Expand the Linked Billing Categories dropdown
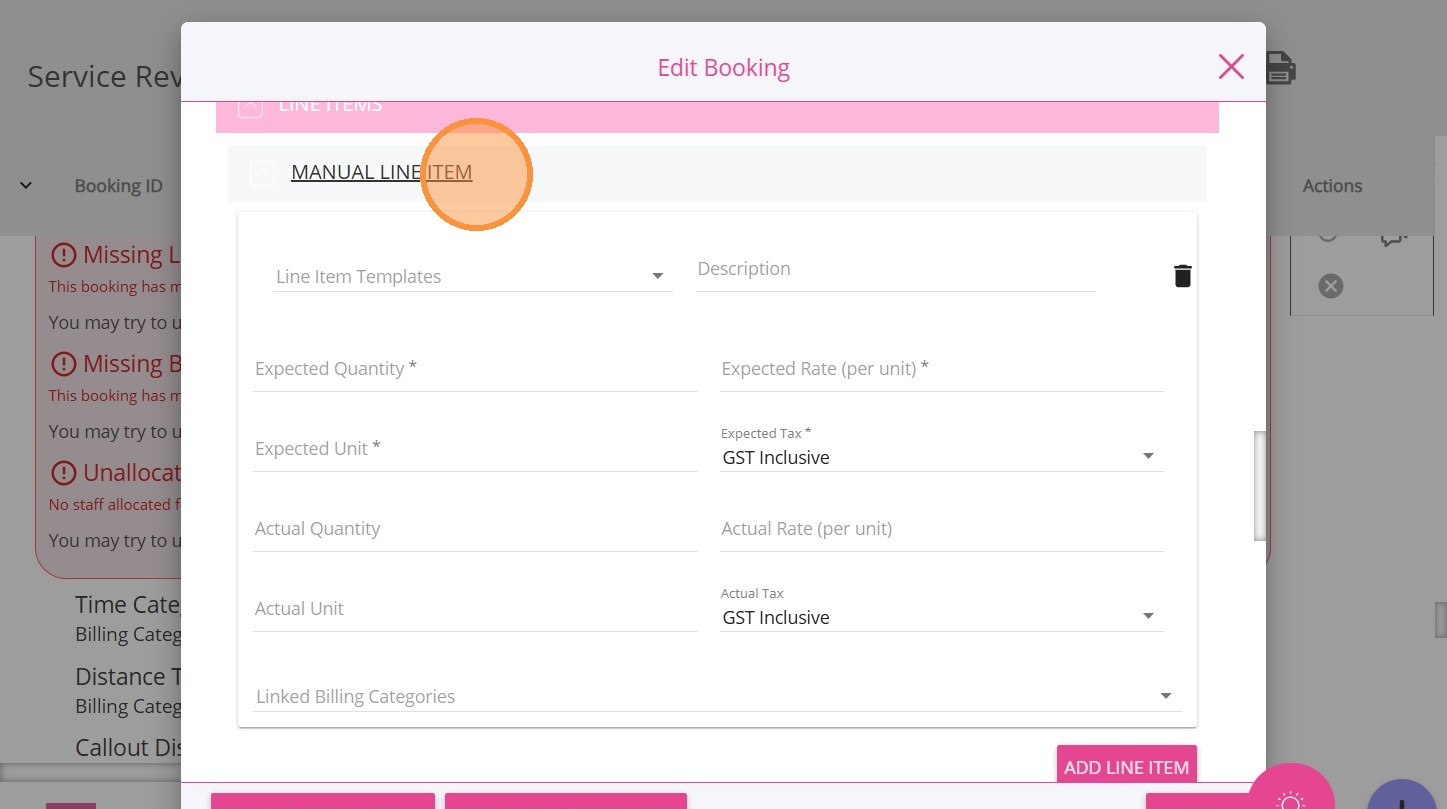This screenshot has height=809, width=1447. pyautogui.click(x=715, y=697)
